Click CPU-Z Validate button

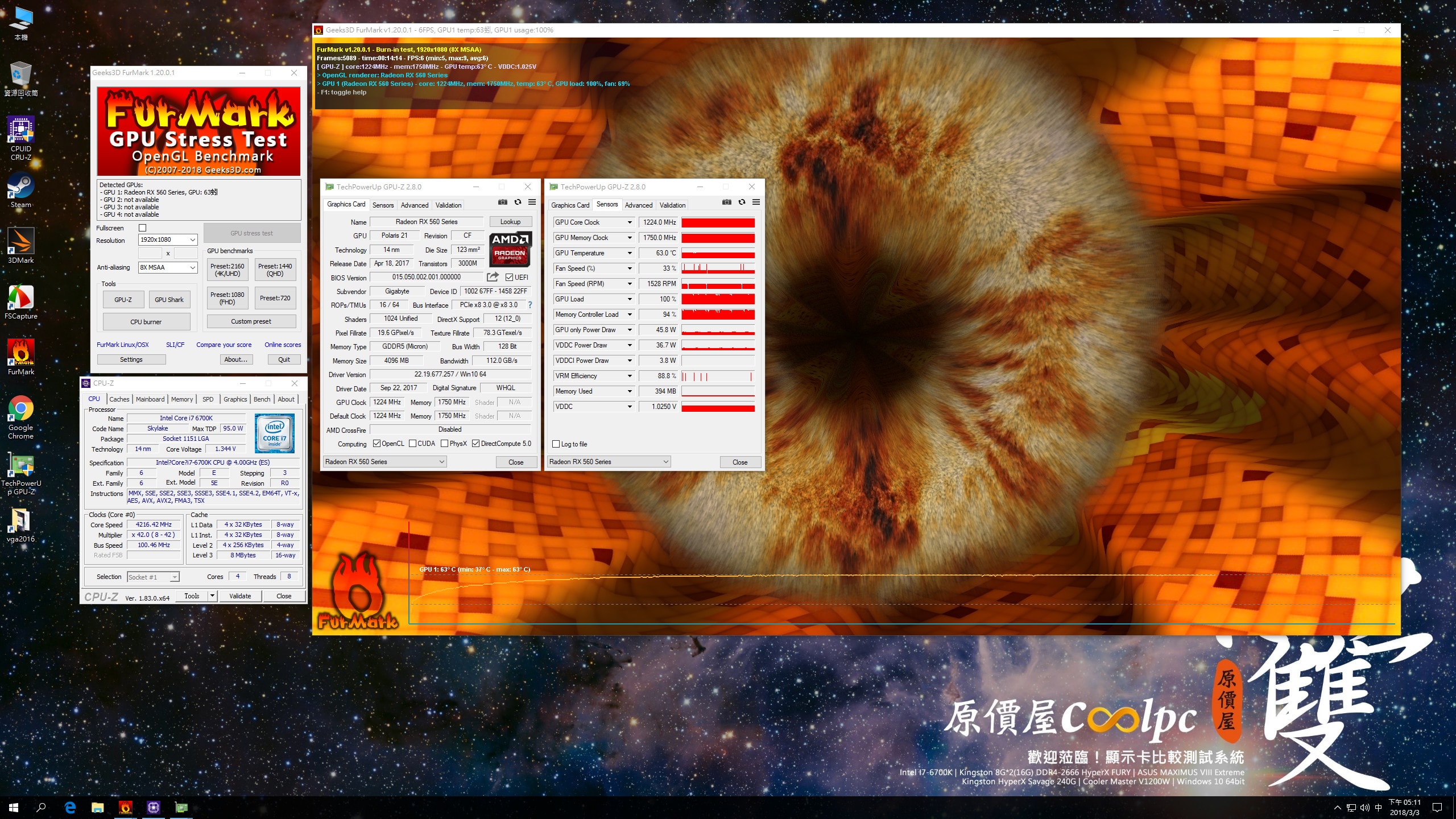click(240, 596)
